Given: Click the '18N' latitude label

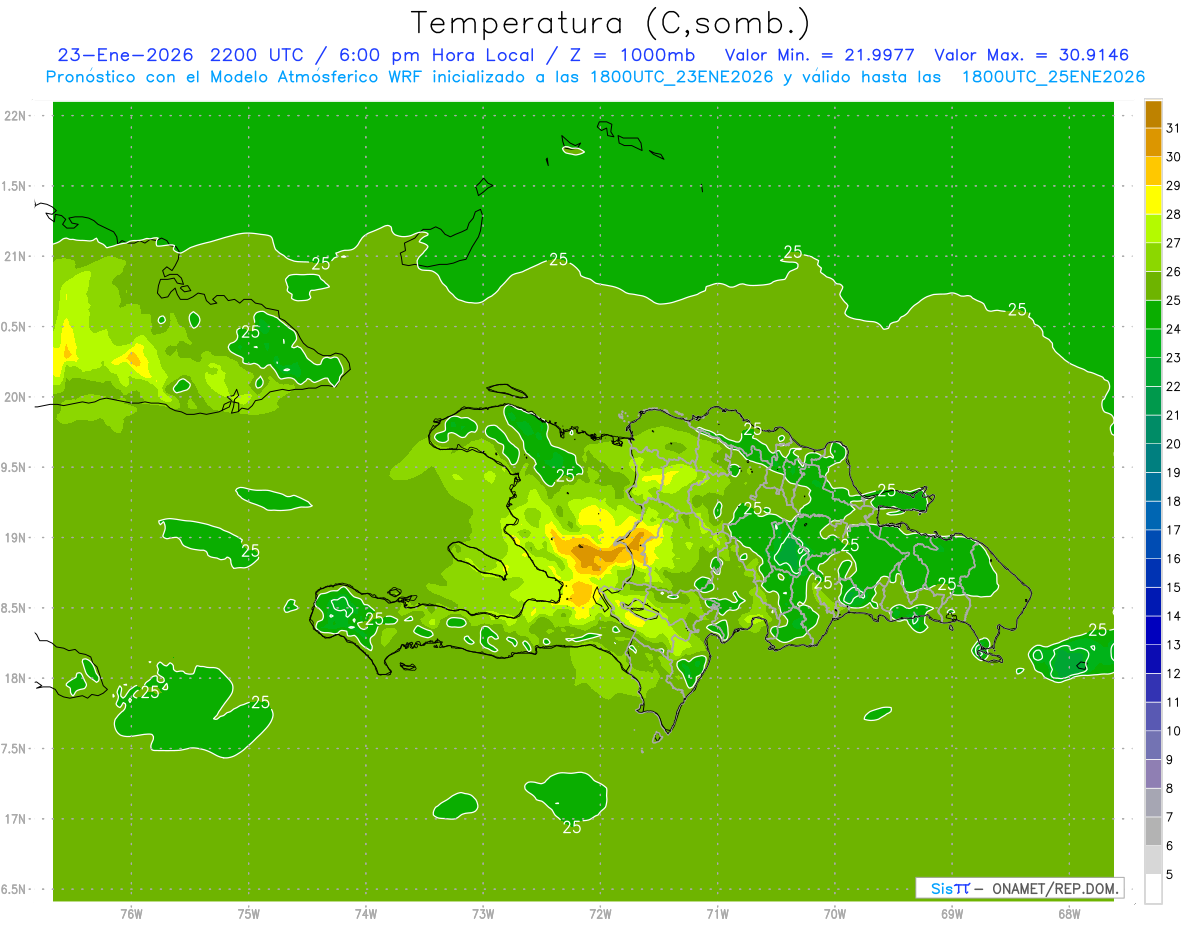Looking at the screenshot, I should (x=16, y=679).
